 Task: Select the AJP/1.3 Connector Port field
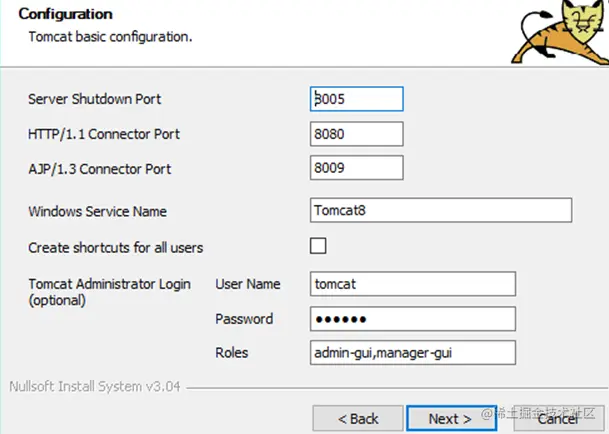(357, 168)
